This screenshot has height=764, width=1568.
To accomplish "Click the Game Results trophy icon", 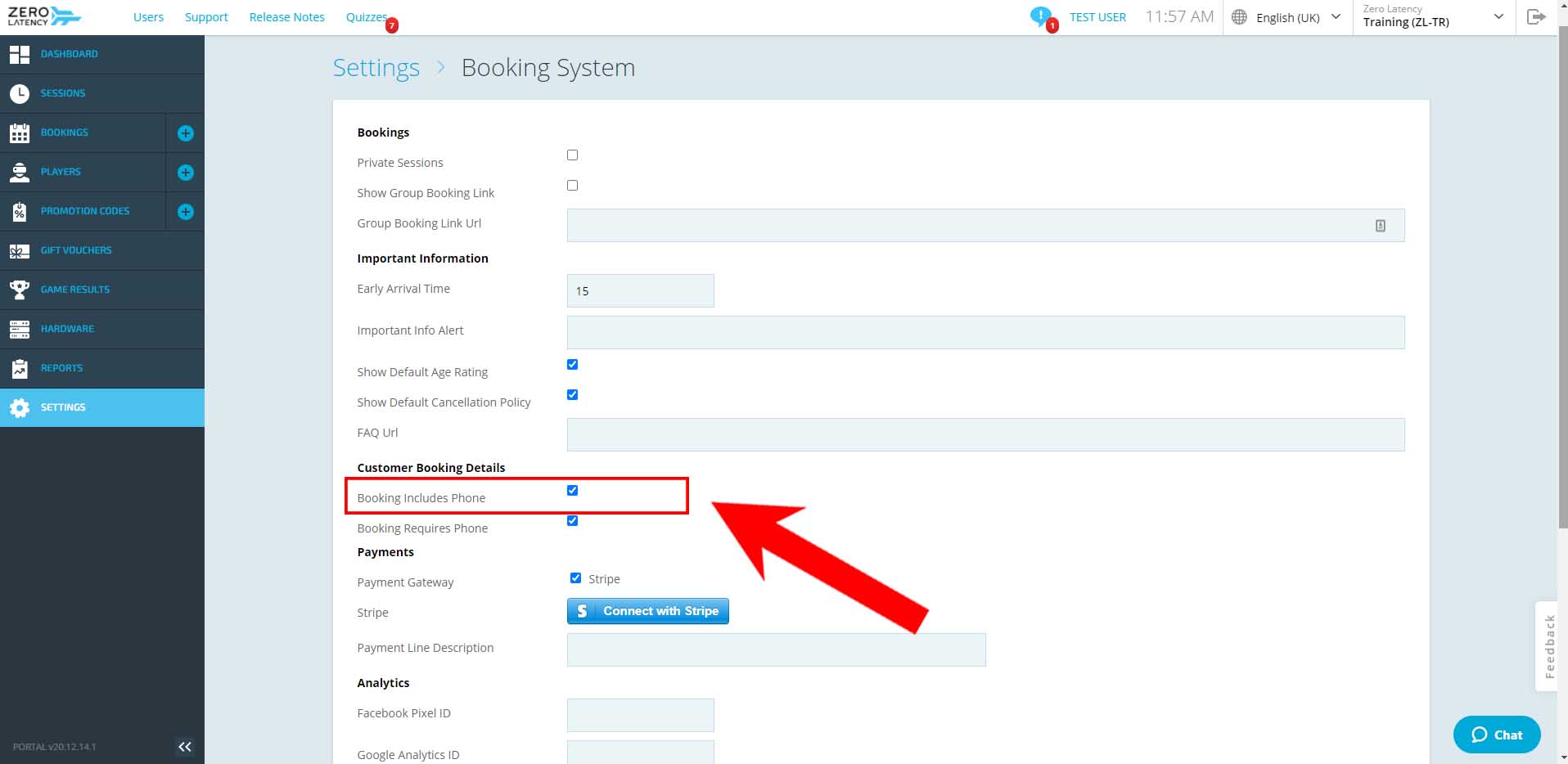I will [x=20, y=290].
